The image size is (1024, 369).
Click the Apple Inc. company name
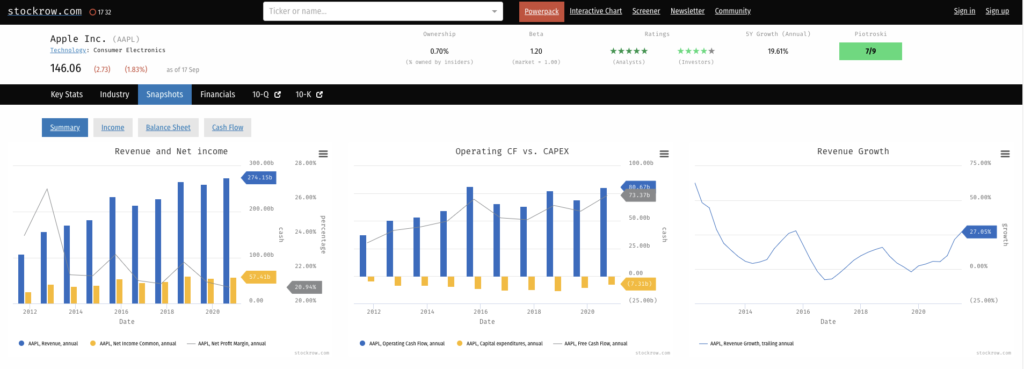pos(78,39)
